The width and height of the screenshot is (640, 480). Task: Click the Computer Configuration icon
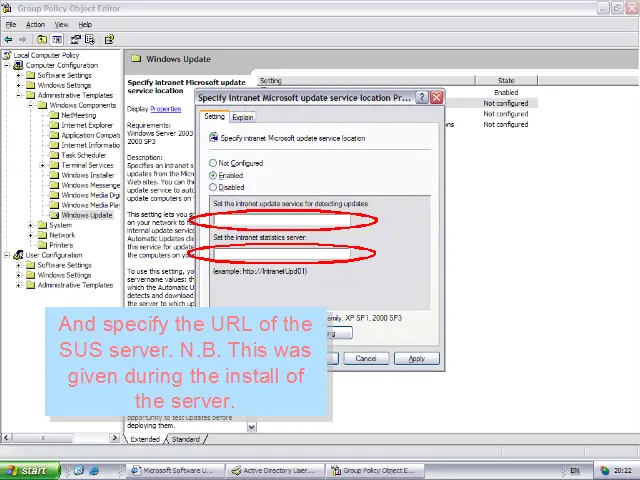click(18, 65)
